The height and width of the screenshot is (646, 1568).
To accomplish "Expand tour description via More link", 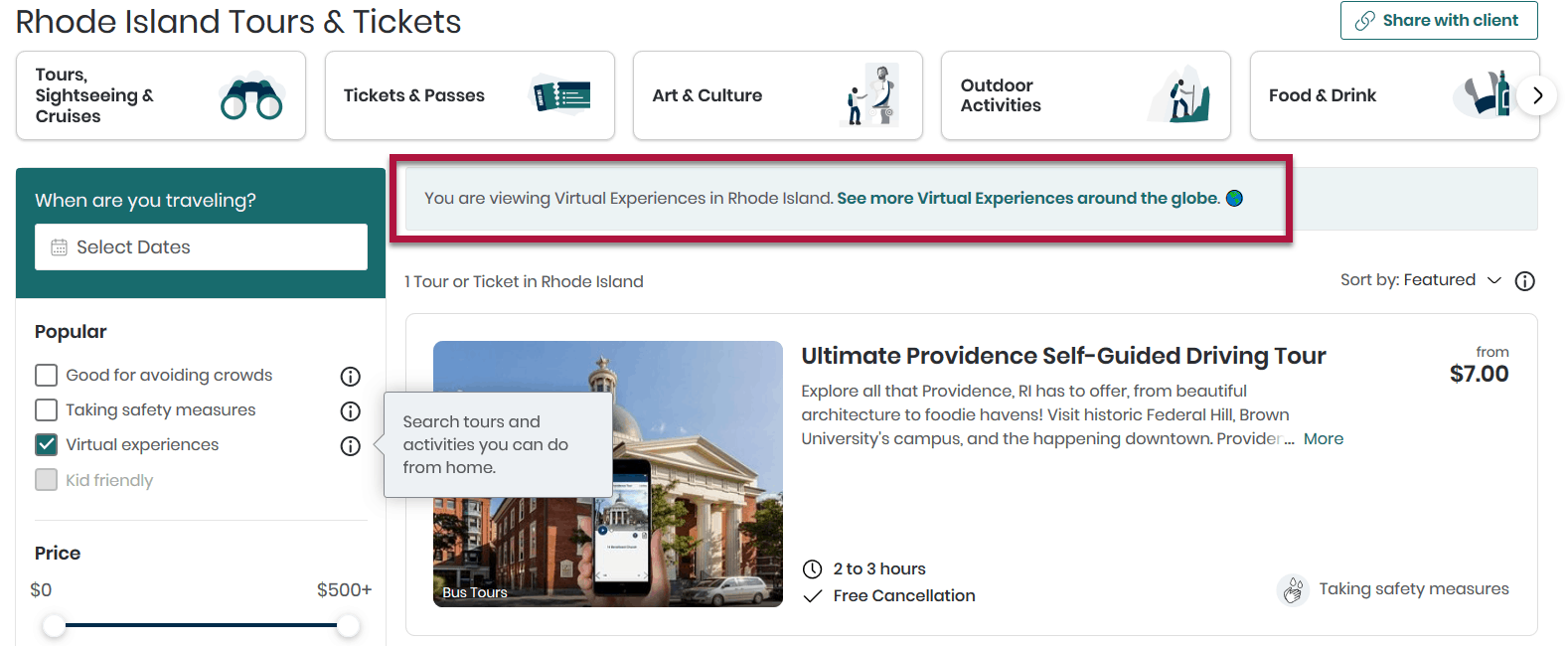I will [1323, 438].
